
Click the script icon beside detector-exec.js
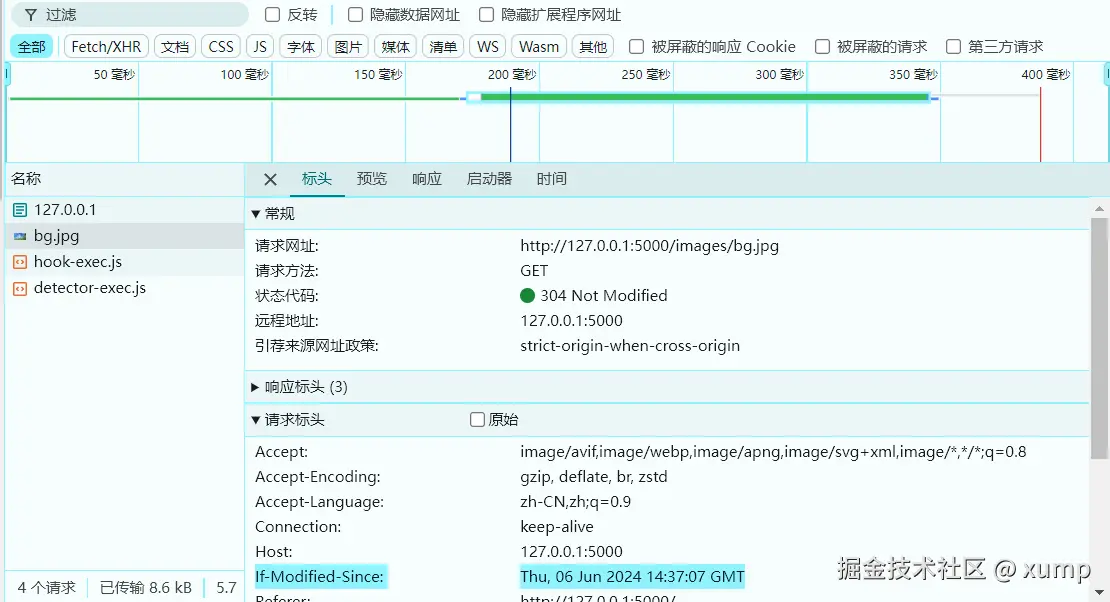[20, 288]
